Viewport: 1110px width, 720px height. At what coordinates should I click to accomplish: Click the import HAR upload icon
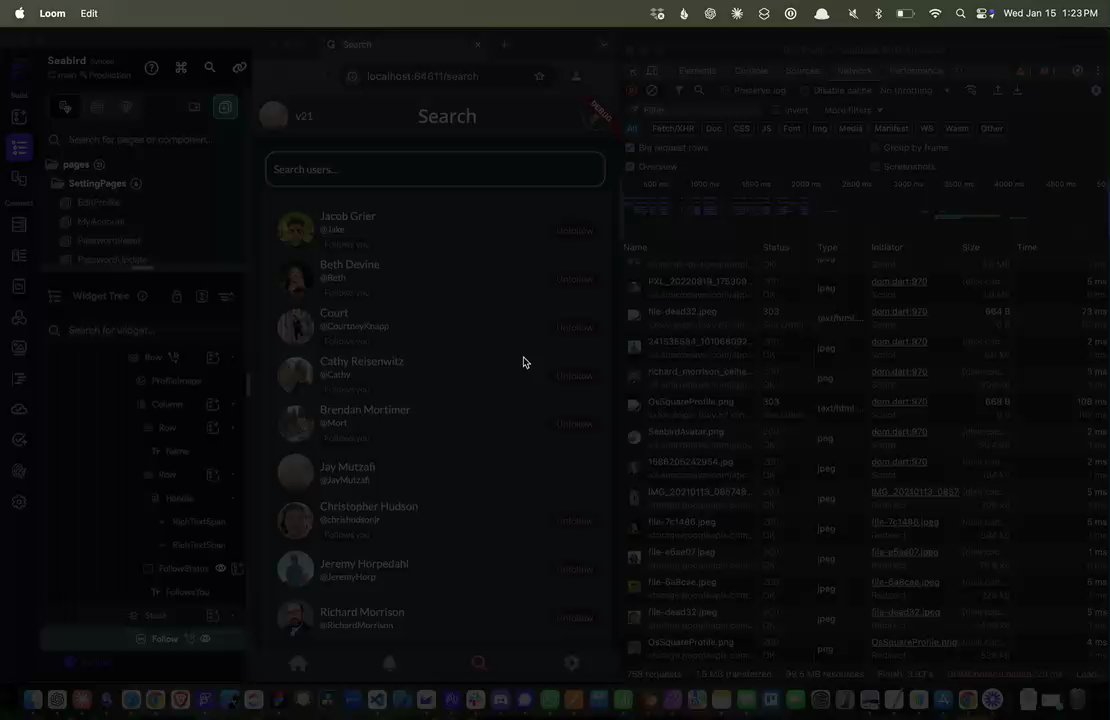pyautogui.click(x=997, y=91)
